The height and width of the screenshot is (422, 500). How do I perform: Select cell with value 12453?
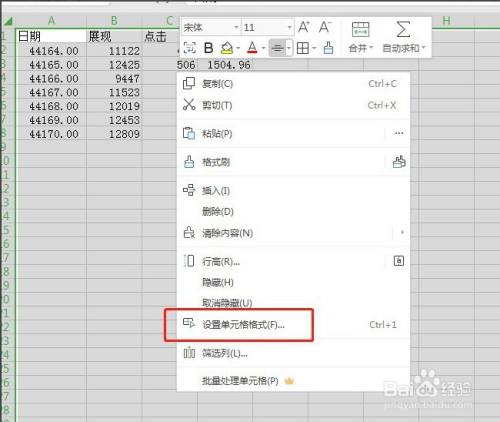click(114, 120)
